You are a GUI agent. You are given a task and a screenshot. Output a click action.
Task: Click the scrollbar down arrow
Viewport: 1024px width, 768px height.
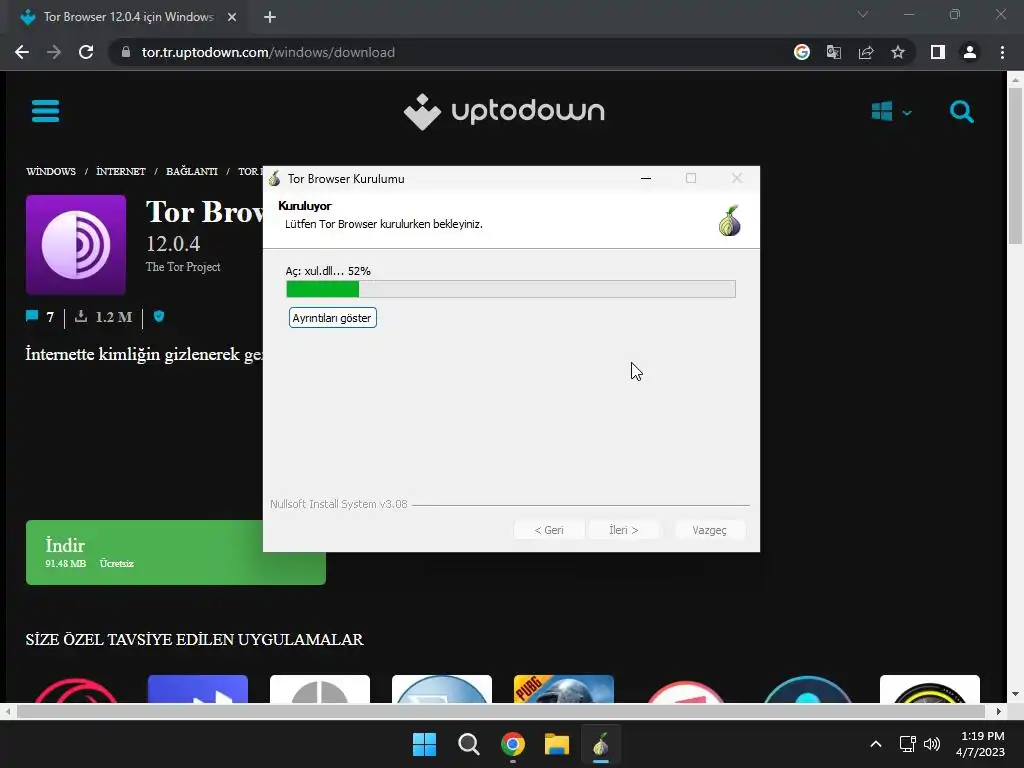[x=1015, y=694]
